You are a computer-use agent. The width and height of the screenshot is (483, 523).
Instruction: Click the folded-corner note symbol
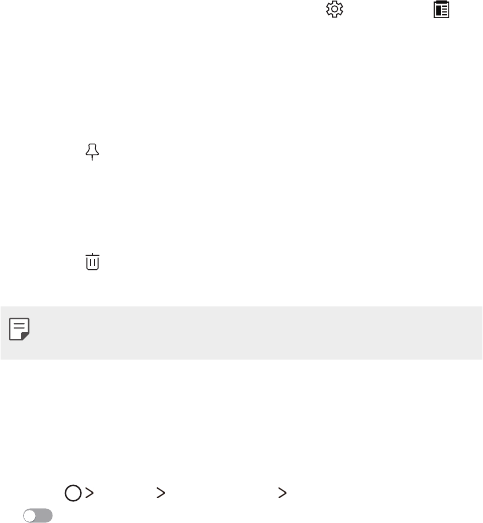pos(19,329)
